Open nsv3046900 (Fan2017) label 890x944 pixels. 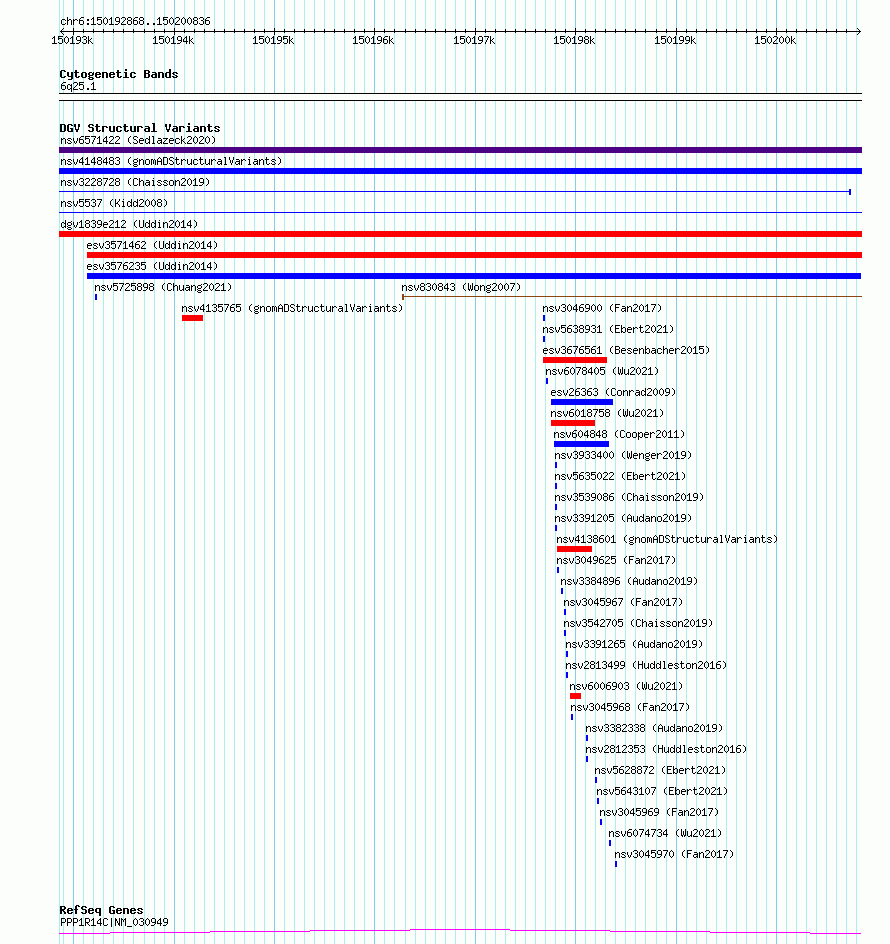pyautogui.click(x=602, y=309)
